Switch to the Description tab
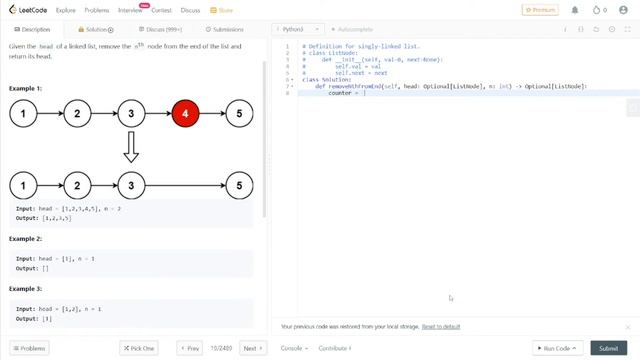 tap(32, 29)
